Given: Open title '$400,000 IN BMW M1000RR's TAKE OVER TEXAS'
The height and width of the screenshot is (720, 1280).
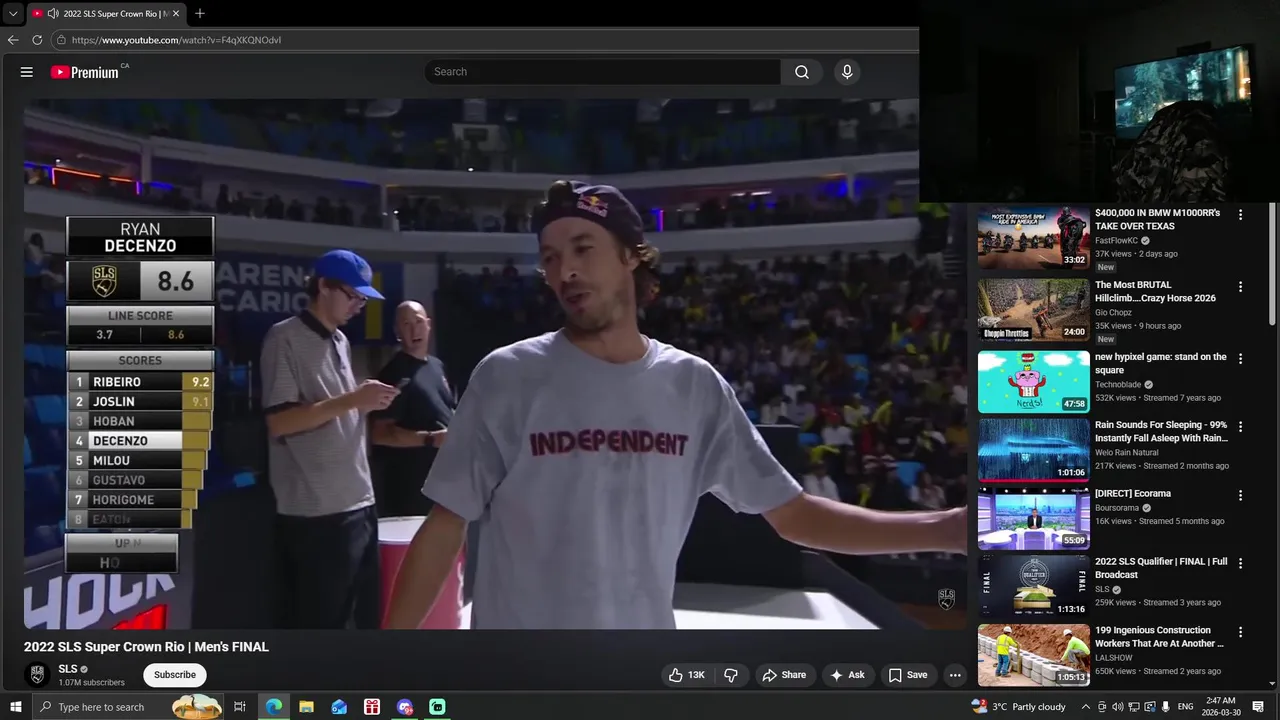Looking at the screenshot, I should (1158, 220).
